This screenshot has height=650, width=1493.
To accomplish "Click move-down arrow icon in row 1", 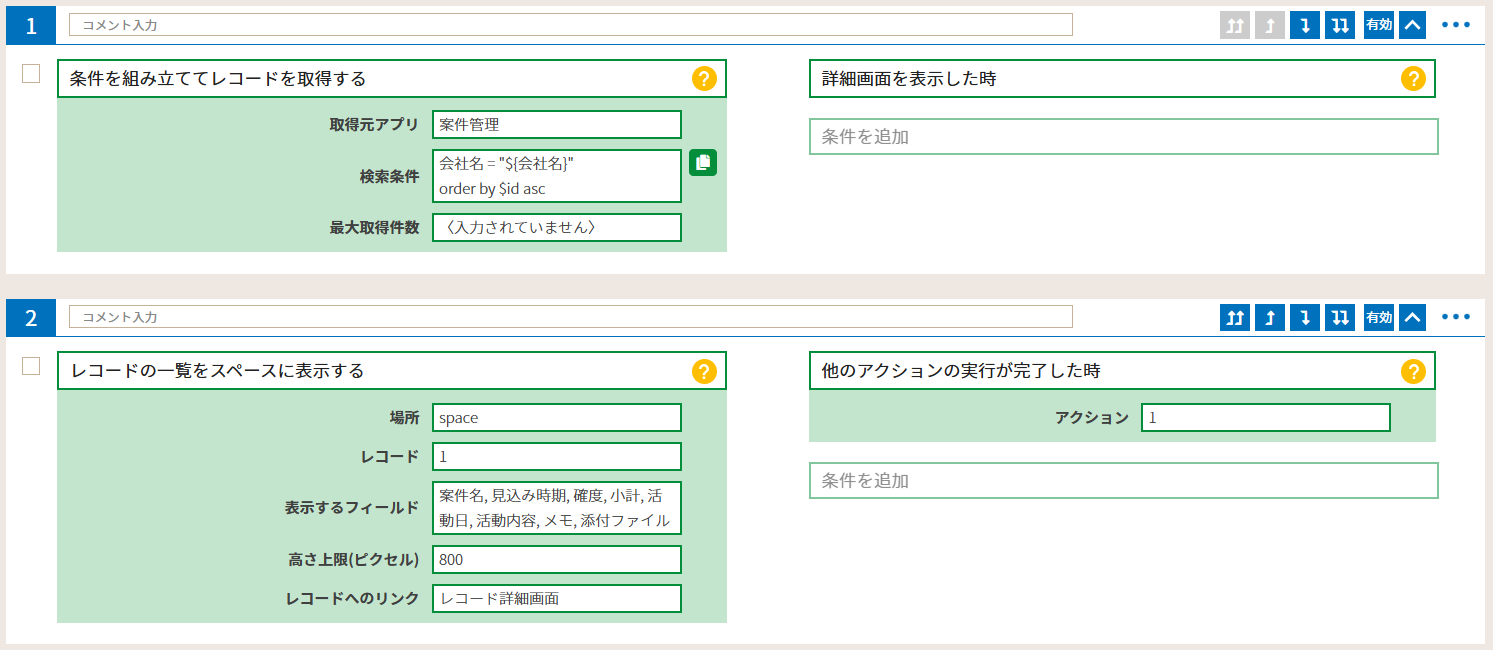I will click(1305, 25).
